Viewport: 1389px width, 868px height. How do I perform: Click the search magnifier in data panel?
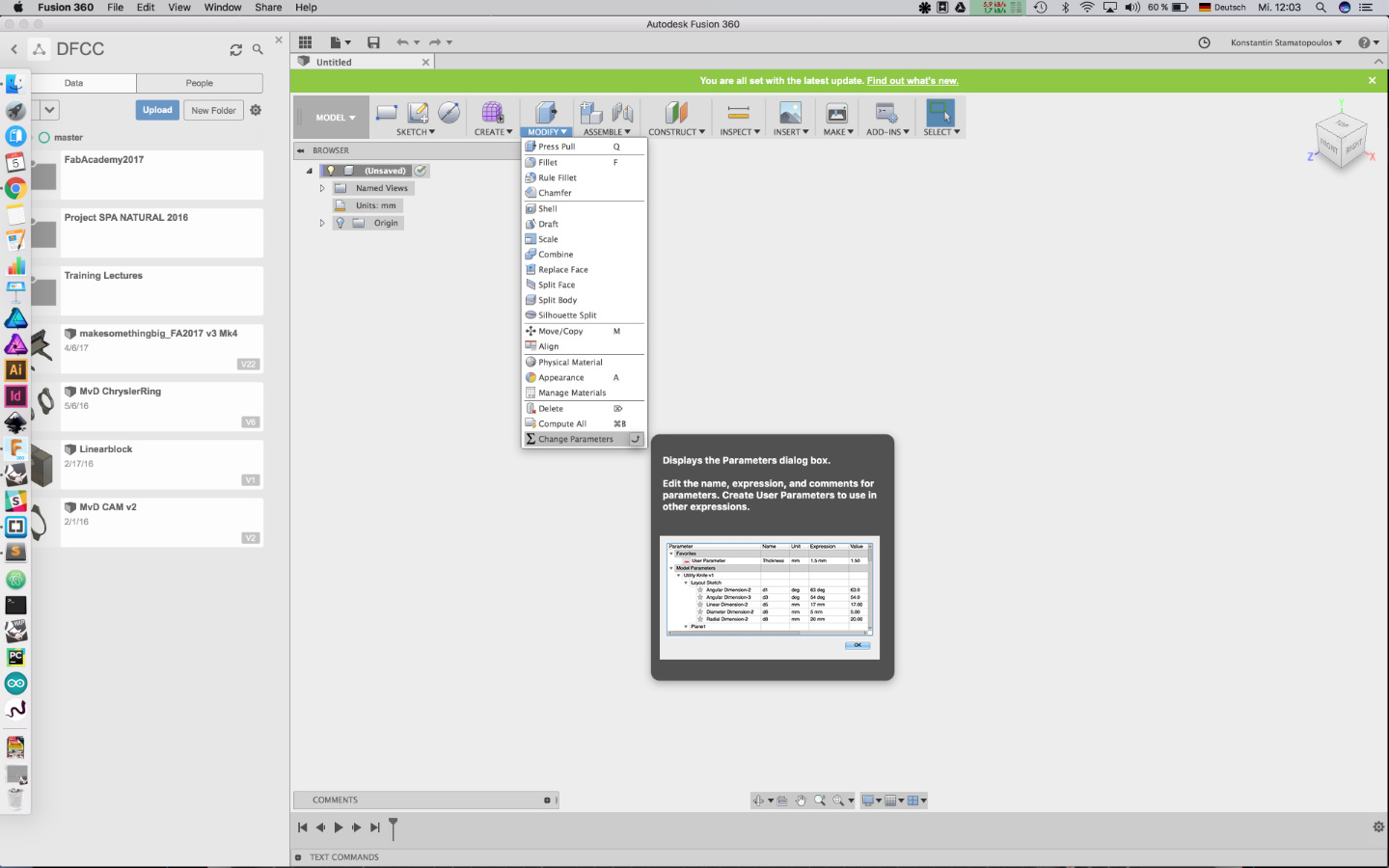258,49
